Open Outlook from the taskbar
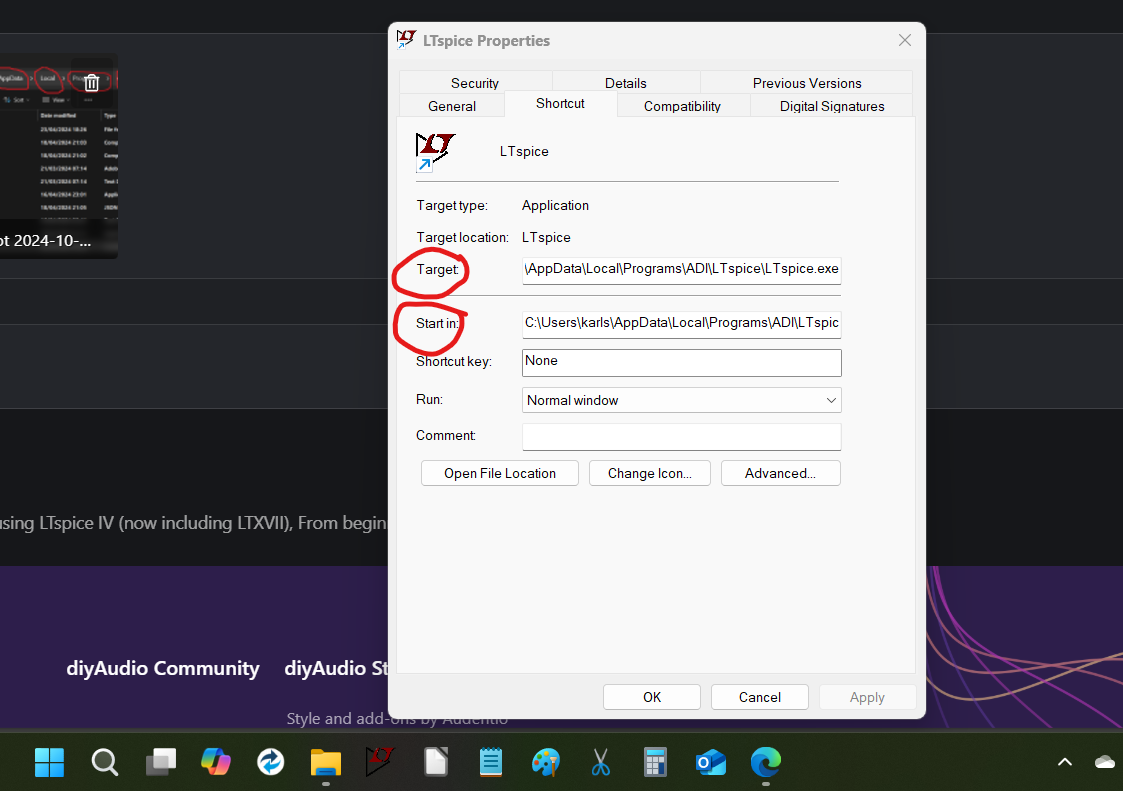The image size is (1123, 791). pos(710,762)
